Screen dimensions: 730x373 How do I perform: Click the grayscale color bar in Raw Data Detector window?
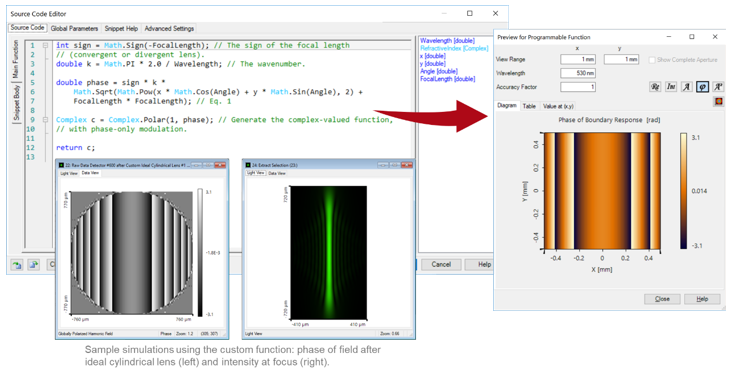pyautogui.click(x=200, y=253)
